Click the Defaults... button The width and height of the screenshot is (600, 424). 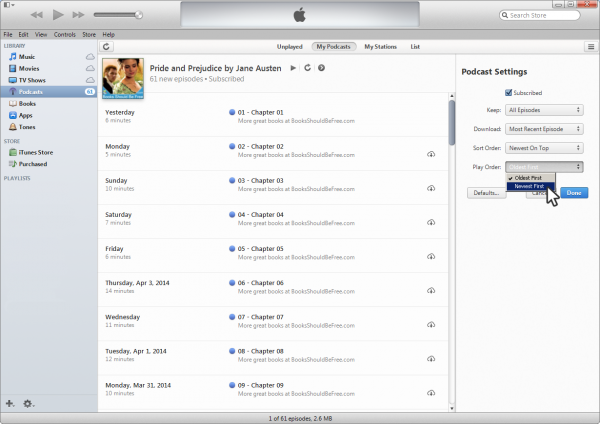click(487, 192)
